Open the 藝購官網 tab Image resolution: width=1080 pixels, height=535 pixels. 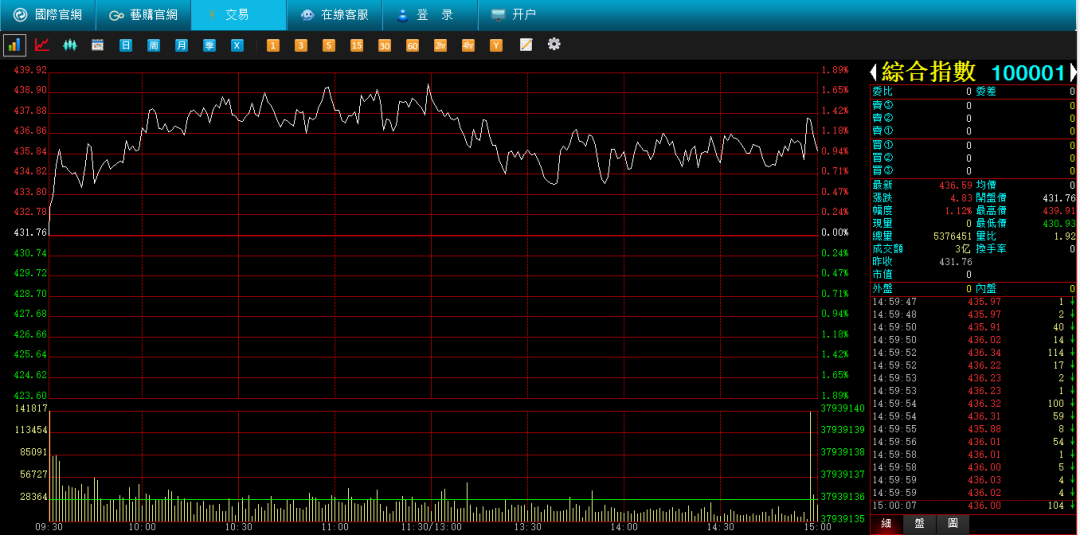(143, 14)
